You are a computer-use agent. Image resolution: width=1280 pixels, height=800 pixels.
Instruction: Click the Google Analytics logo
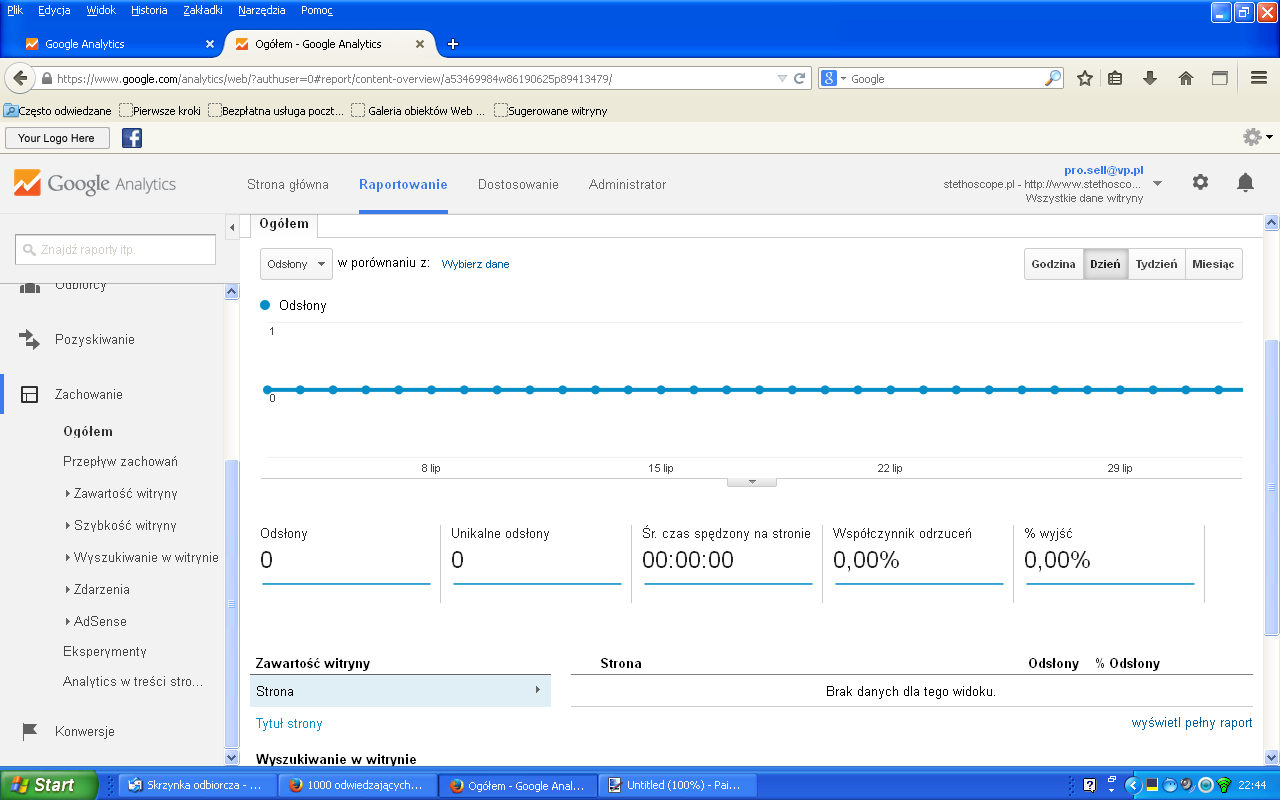[x=95, y=184]
